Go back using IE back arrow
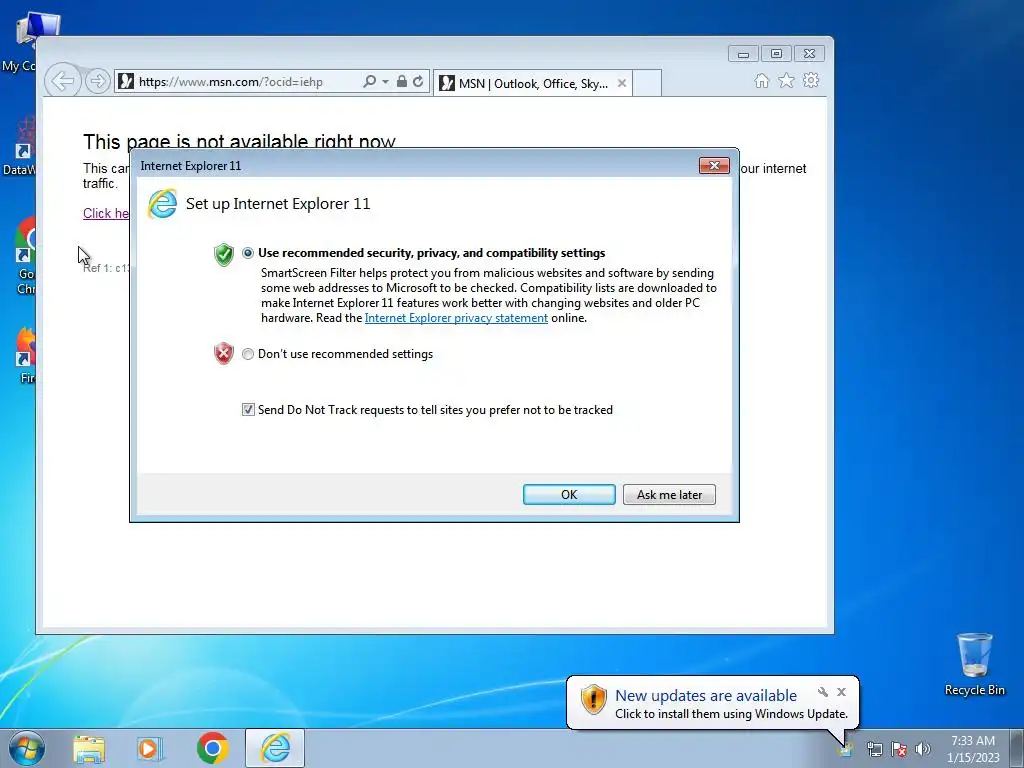The height and width of the screenshot is (768, 1024). coord(63,81)
